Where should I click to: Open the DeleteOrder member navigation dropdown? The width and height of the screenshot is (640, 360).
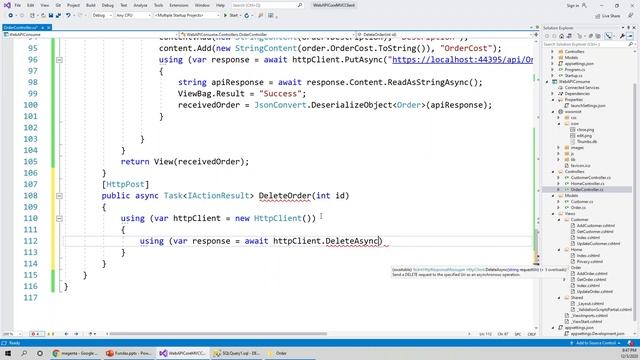445,35
